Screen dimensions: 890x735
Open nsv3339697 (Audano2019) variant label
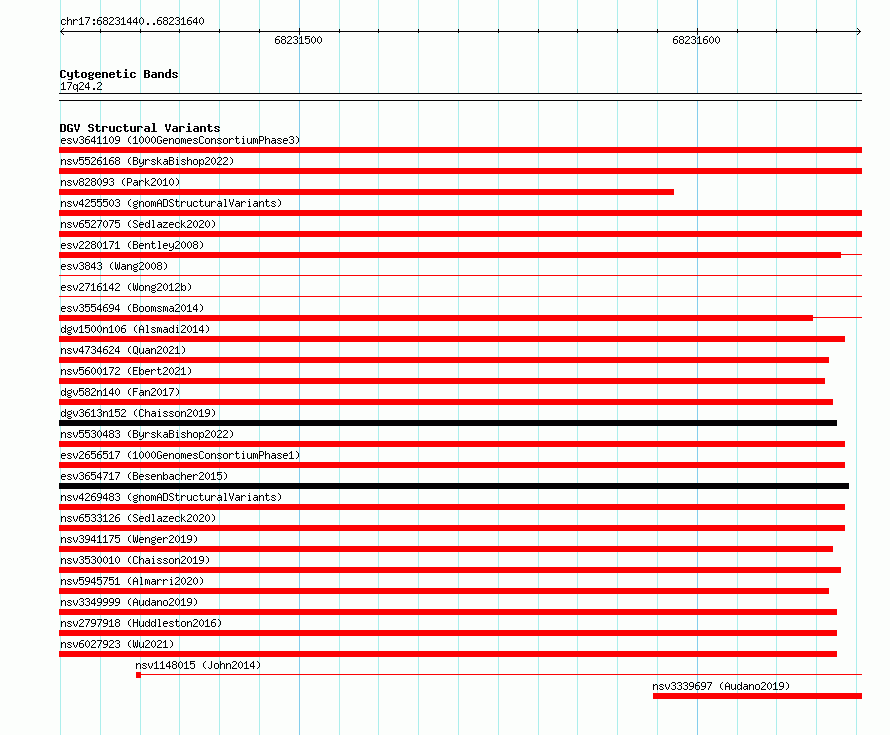click(x=721, y=686)
